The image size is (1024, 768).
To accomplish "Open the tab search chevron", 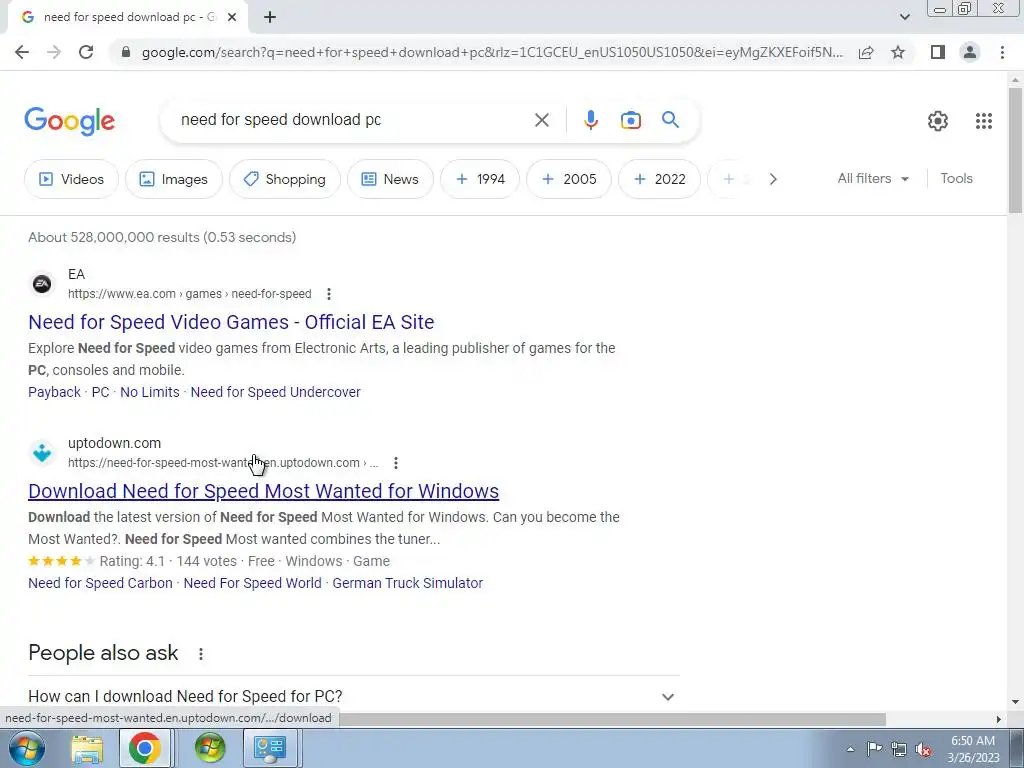I will click(904, 17).
